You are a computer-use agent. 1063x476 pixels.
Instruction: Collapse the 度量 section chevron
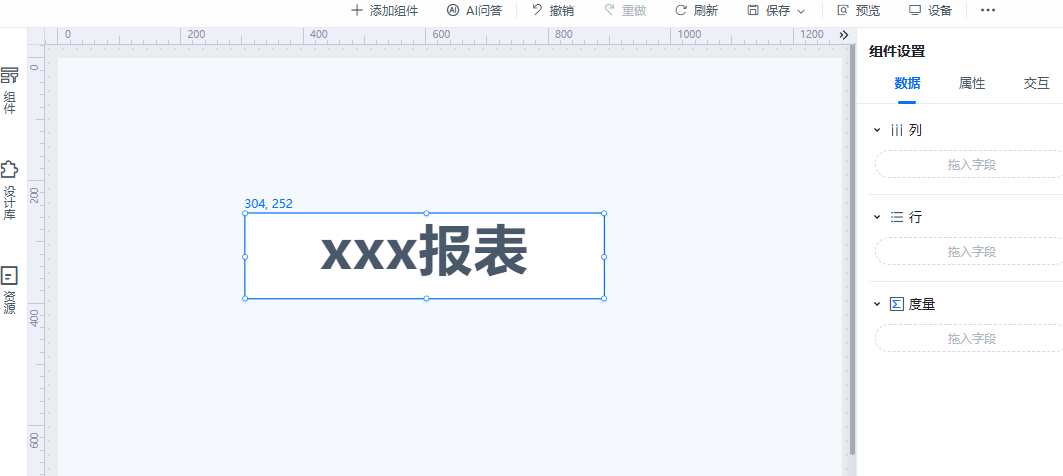pyautogui.click(x=877, y=304)
